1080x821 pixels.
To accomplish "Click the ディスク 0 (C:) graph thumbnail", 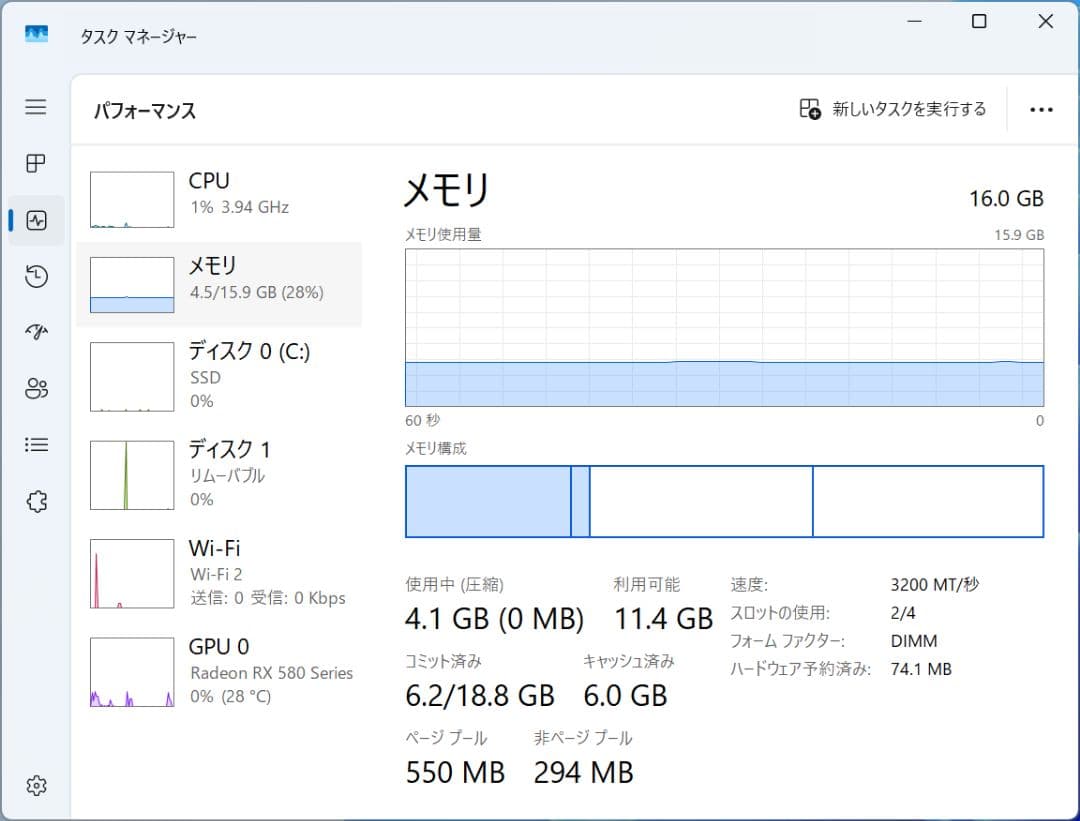I will tap(130, 377).
